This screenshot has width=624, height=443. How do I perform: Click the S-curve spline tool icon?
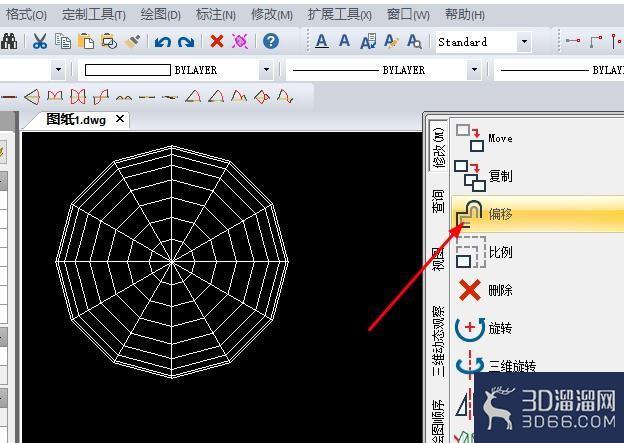(101, 97)
